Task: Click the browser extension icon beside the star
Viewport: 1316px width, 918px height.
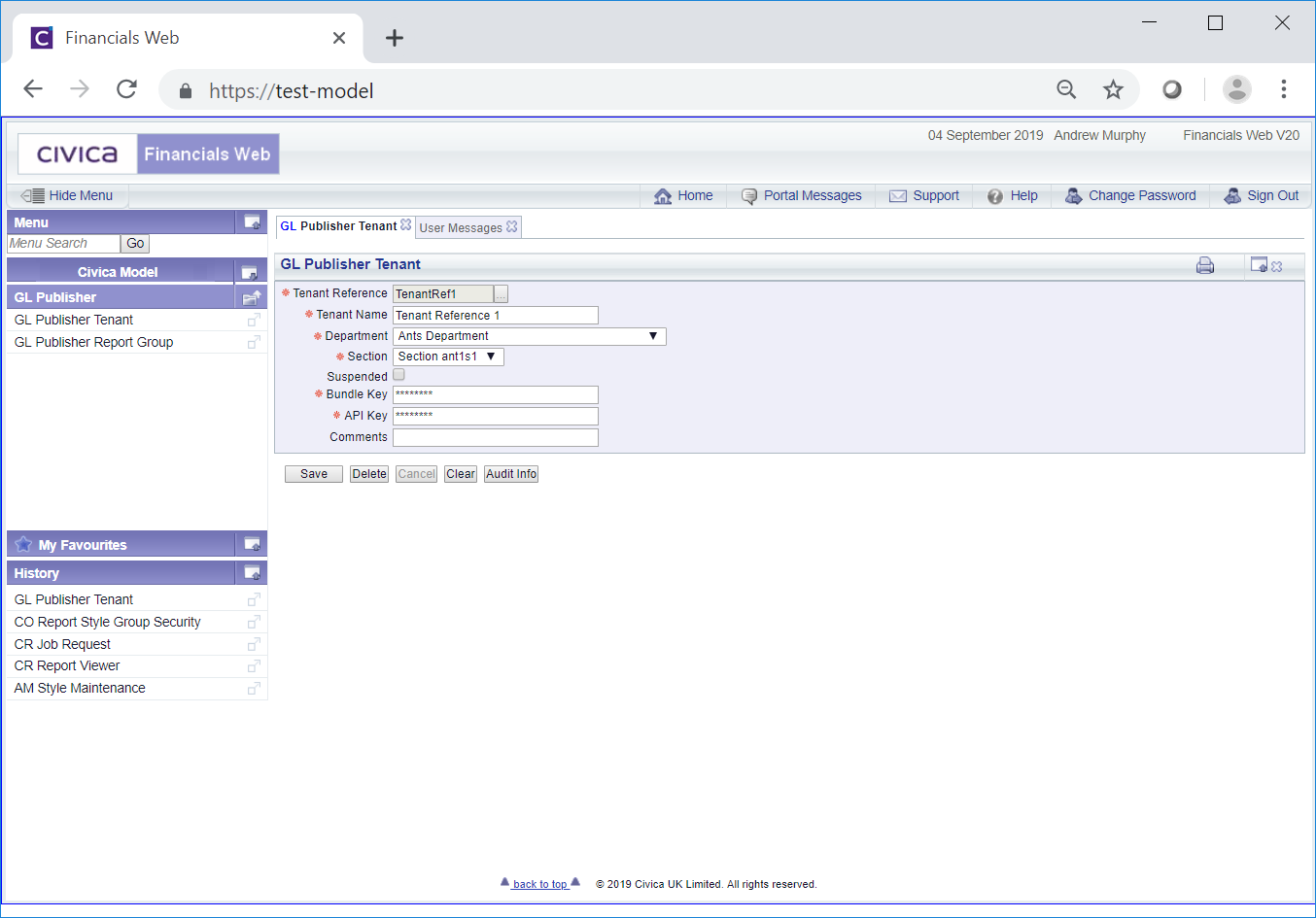Action: (x=1172, y=89)
